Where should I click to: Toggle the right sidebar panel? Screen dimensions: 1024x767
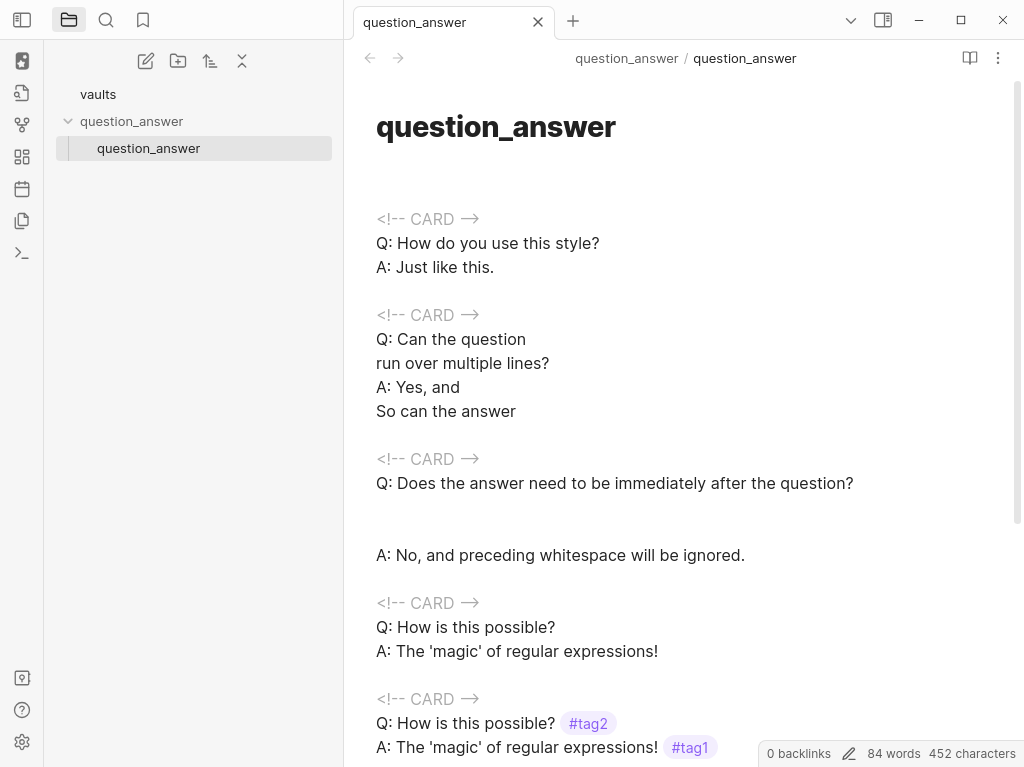[883, 20]
